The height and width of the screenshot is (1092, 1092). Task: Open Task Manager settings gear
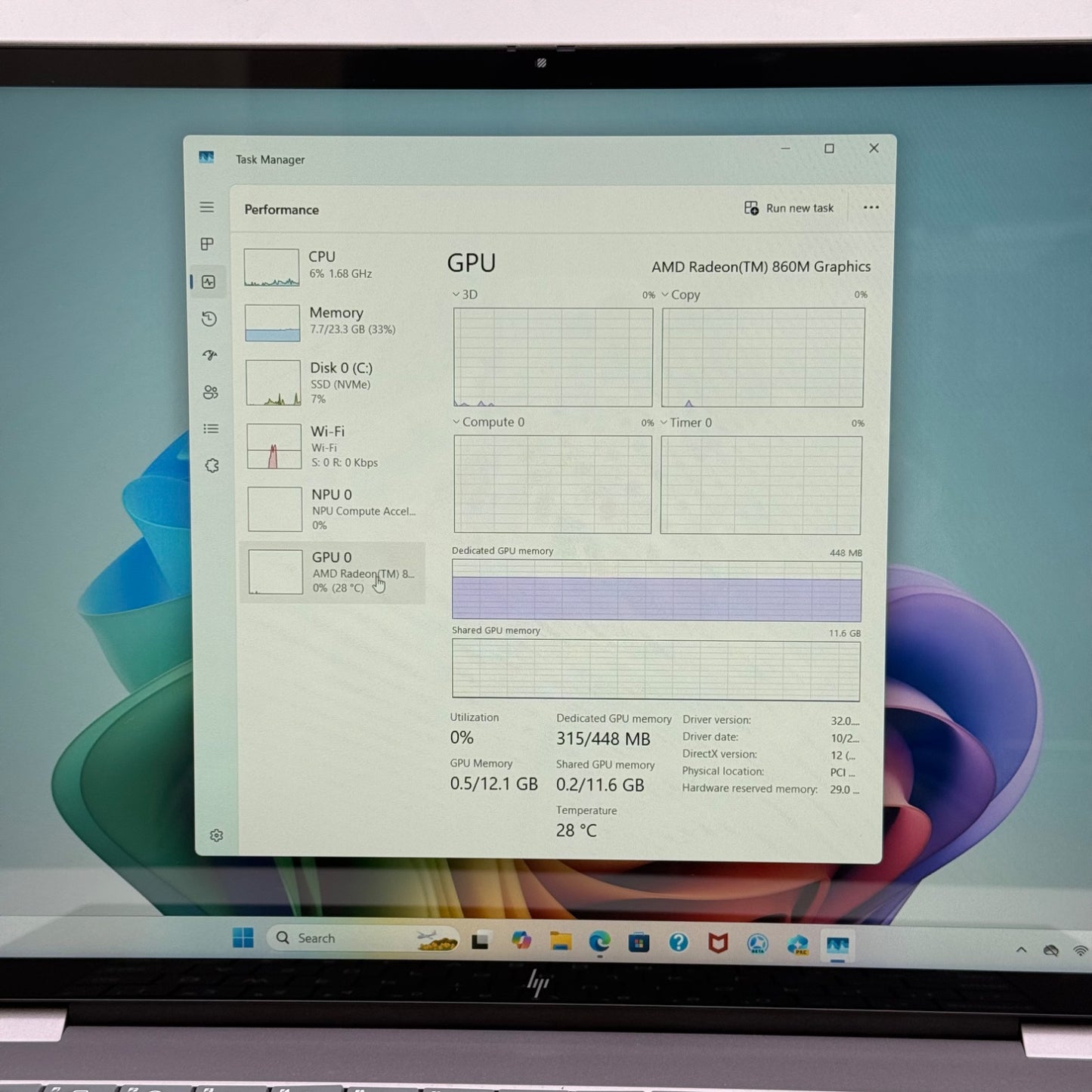tap(216, 835)
